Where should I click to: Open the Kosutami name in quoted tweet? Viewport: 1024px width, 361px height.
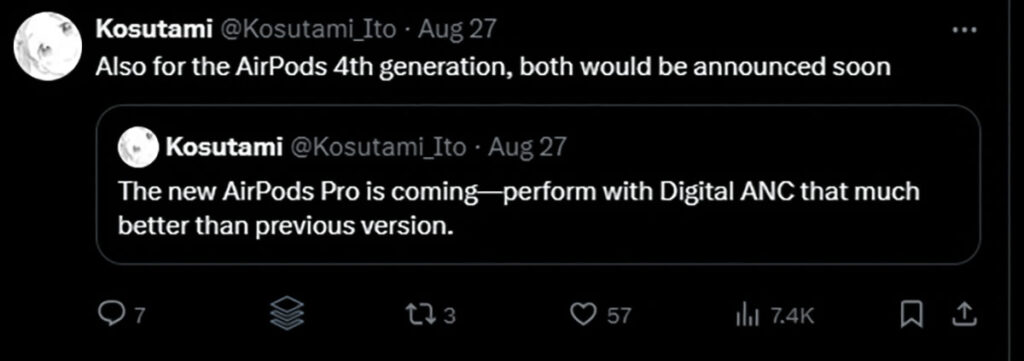point(224,148)
